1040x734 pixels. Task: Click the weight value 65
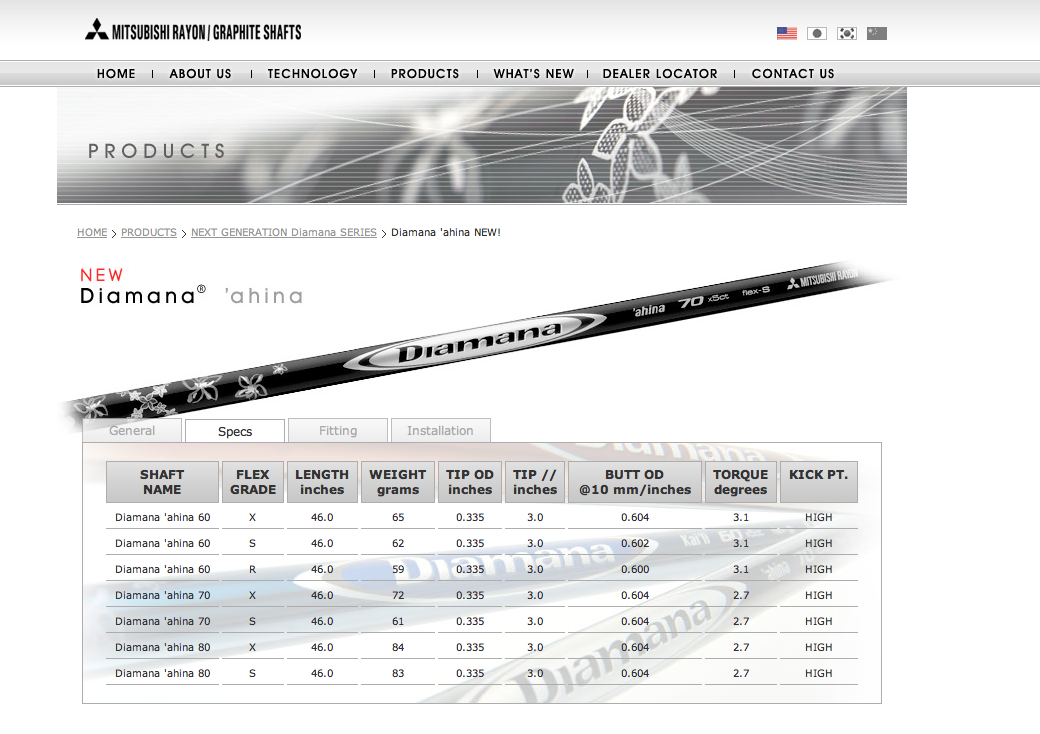(398, 517)
